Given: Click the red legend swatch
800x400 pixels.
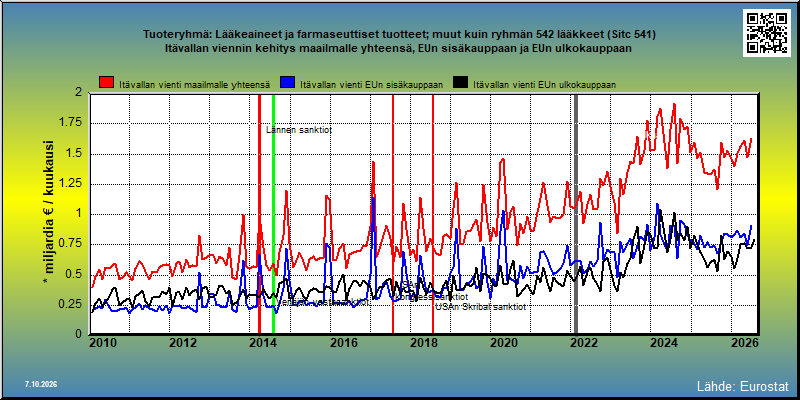Looking at the screenshot, I should [x=107, y=83].
